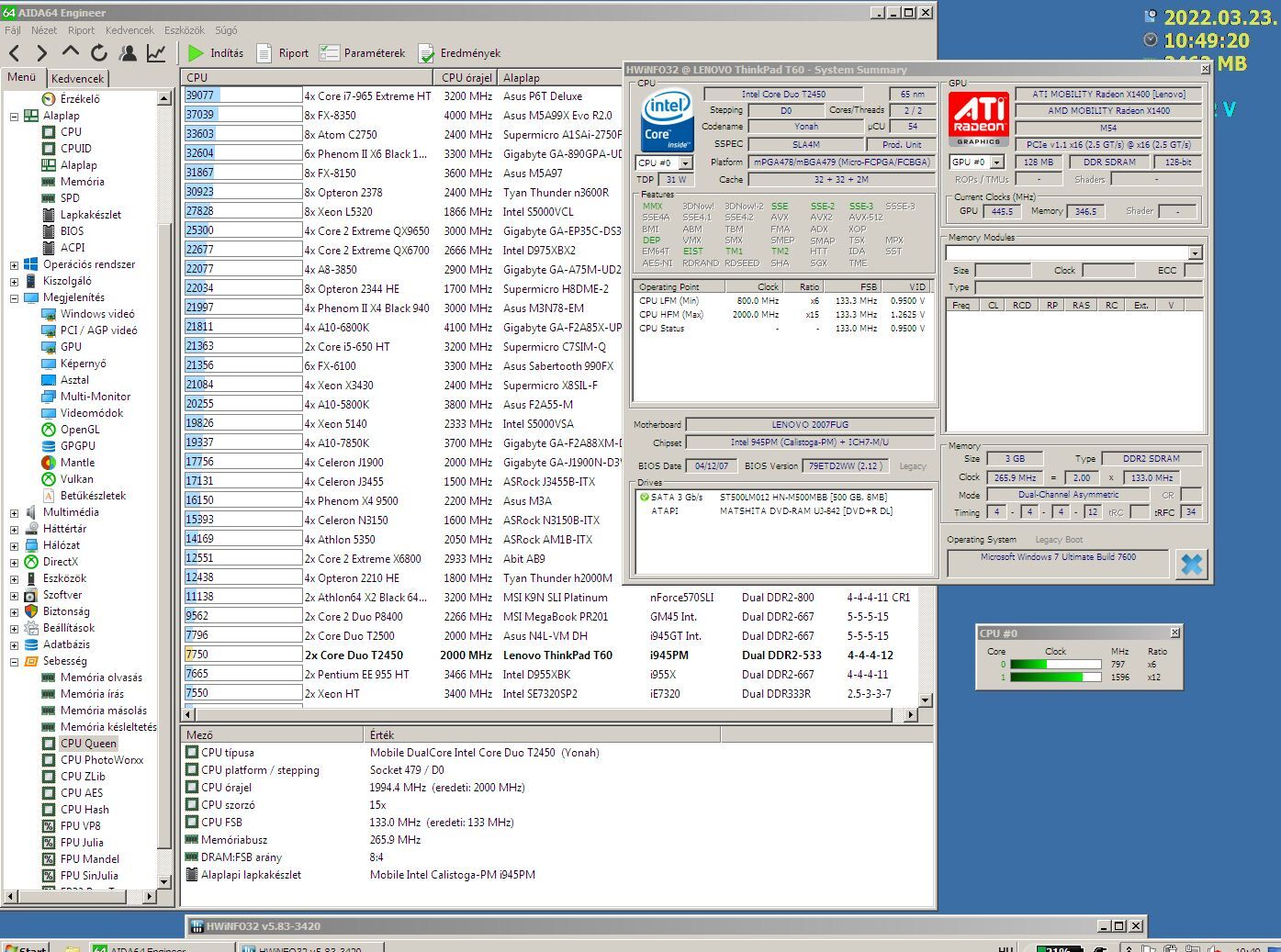Go forward with the right arrow toolbar icon
Image resolution: width=1281 pixels, height=952 pixels.
point(42,53)
